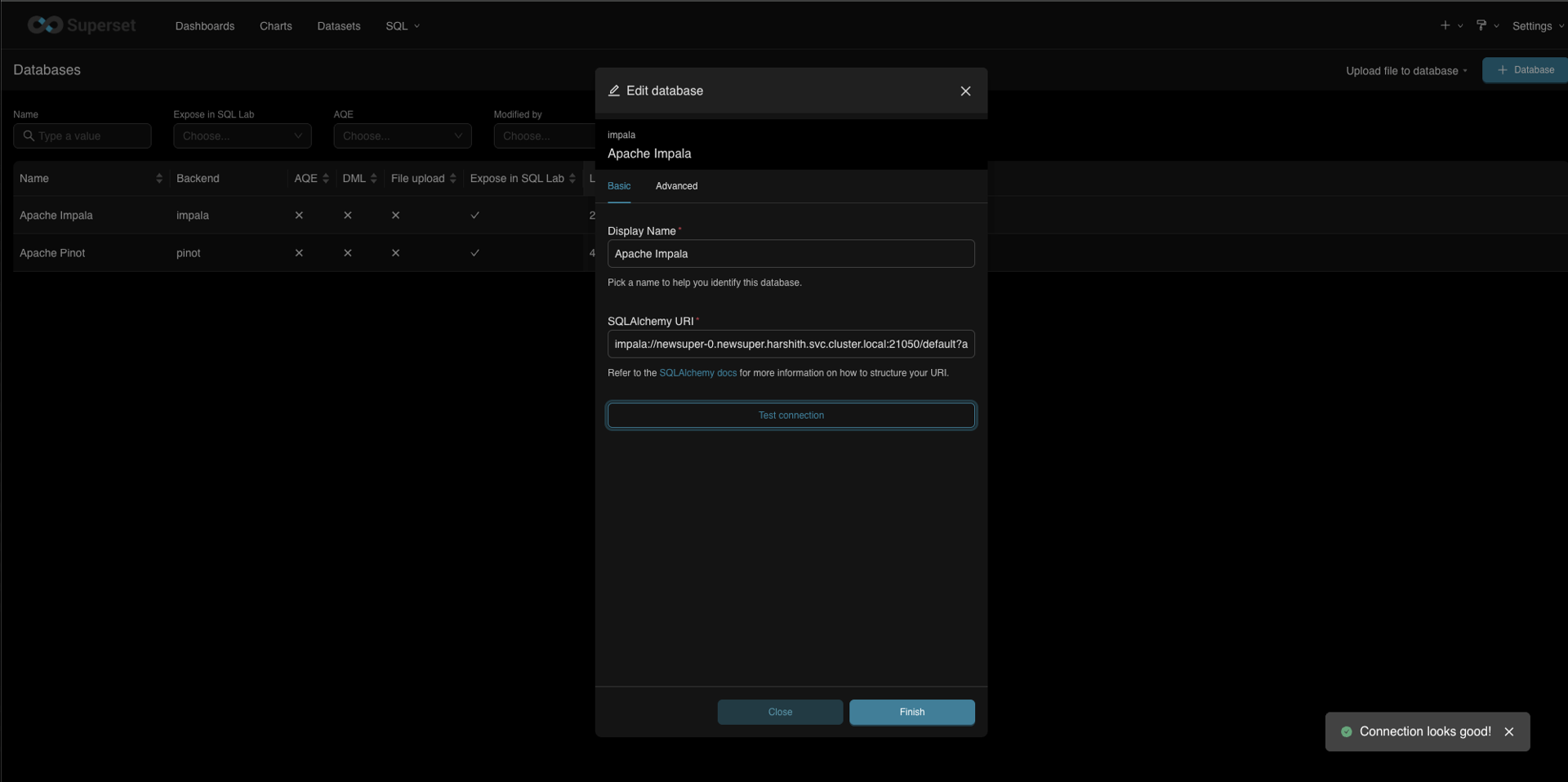Image resolution: width=1568 pixels, height=782 pixels.
Task: Sort the table by DML column
Action: (373, 178)
